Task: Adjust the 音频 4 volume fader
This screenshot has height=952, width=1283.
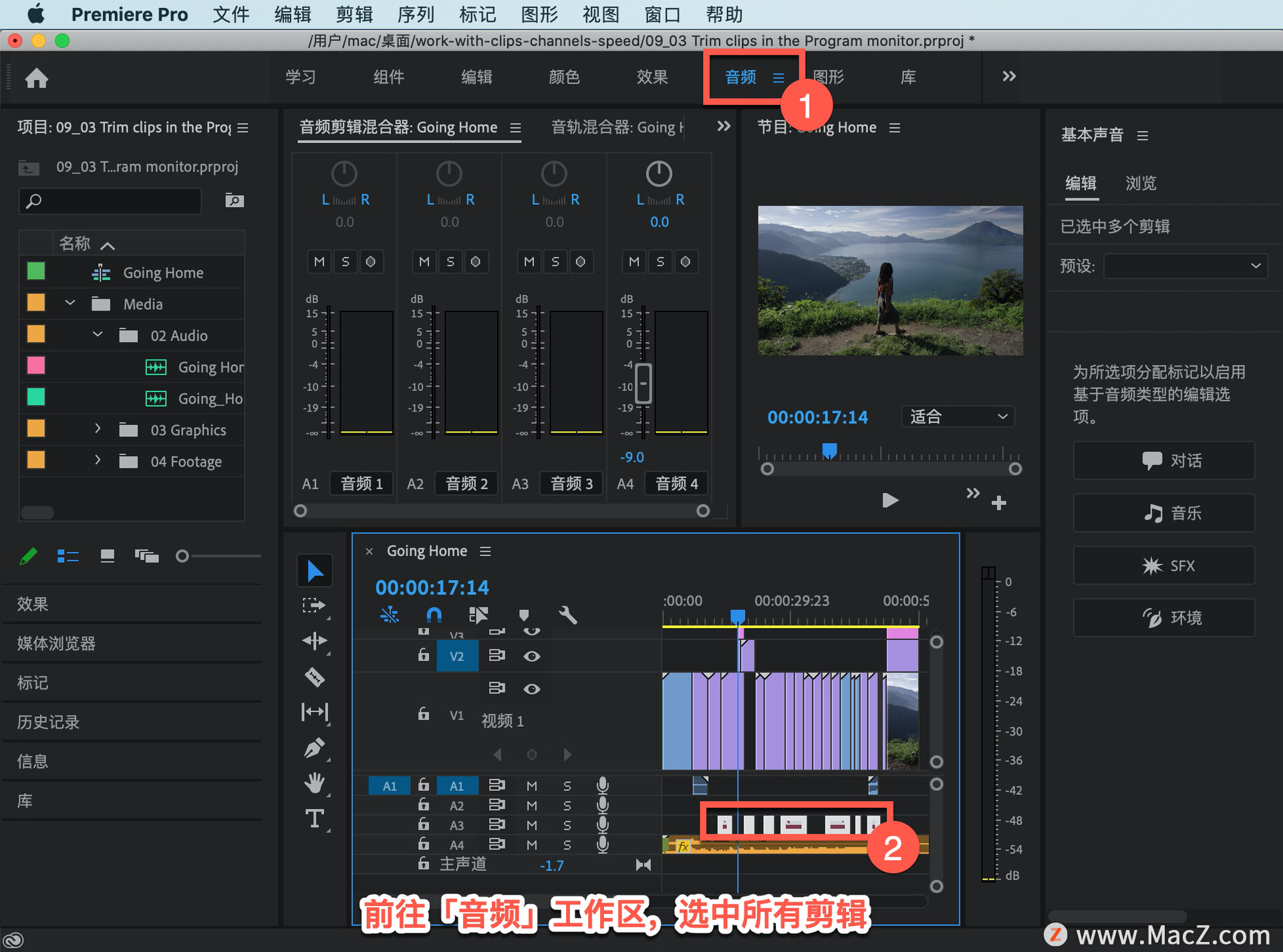Action: 643,383
